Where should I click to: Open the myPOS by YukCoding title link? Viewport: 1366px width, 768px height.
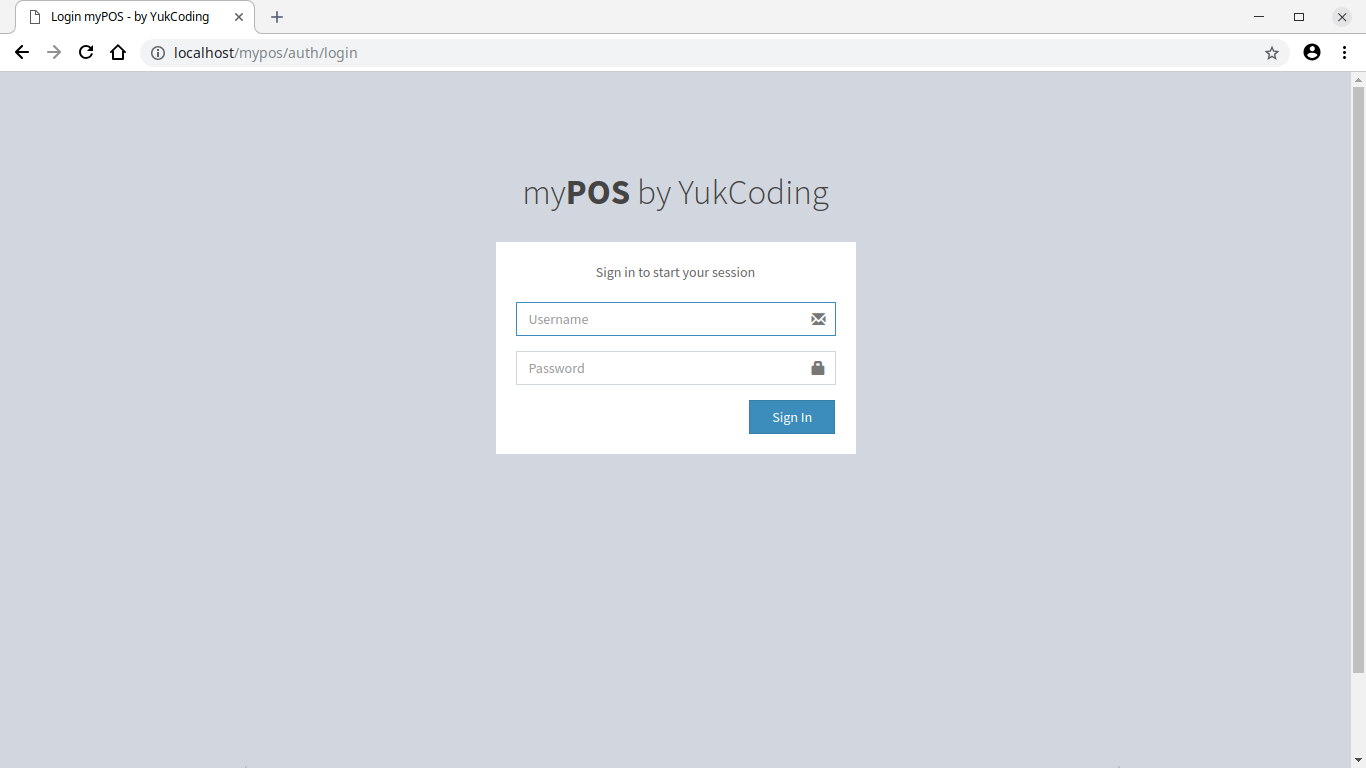[676, 192]
